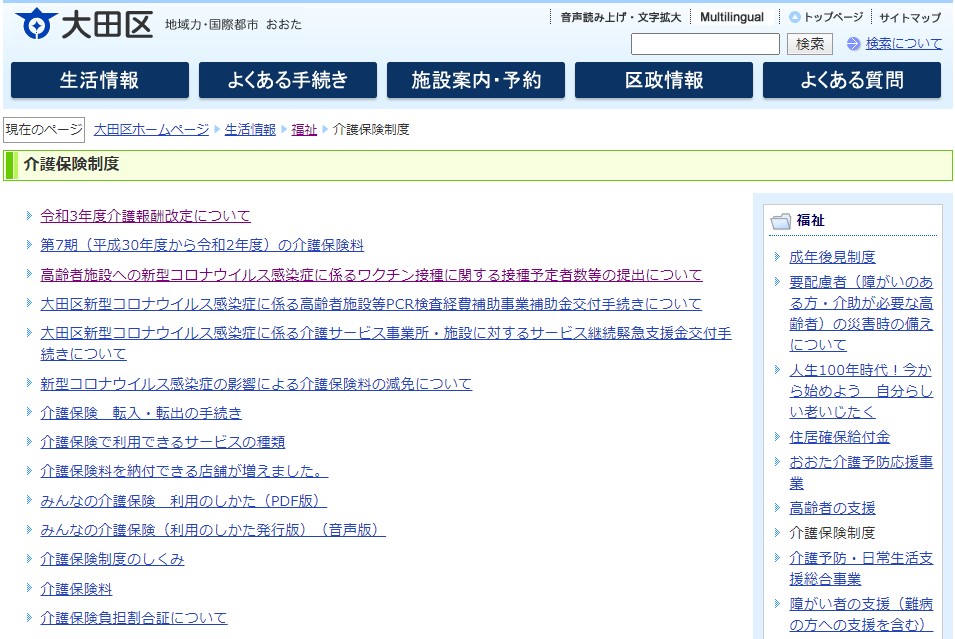Open sidebar link 人生100年時代!今から始めよう

[861, 390]
